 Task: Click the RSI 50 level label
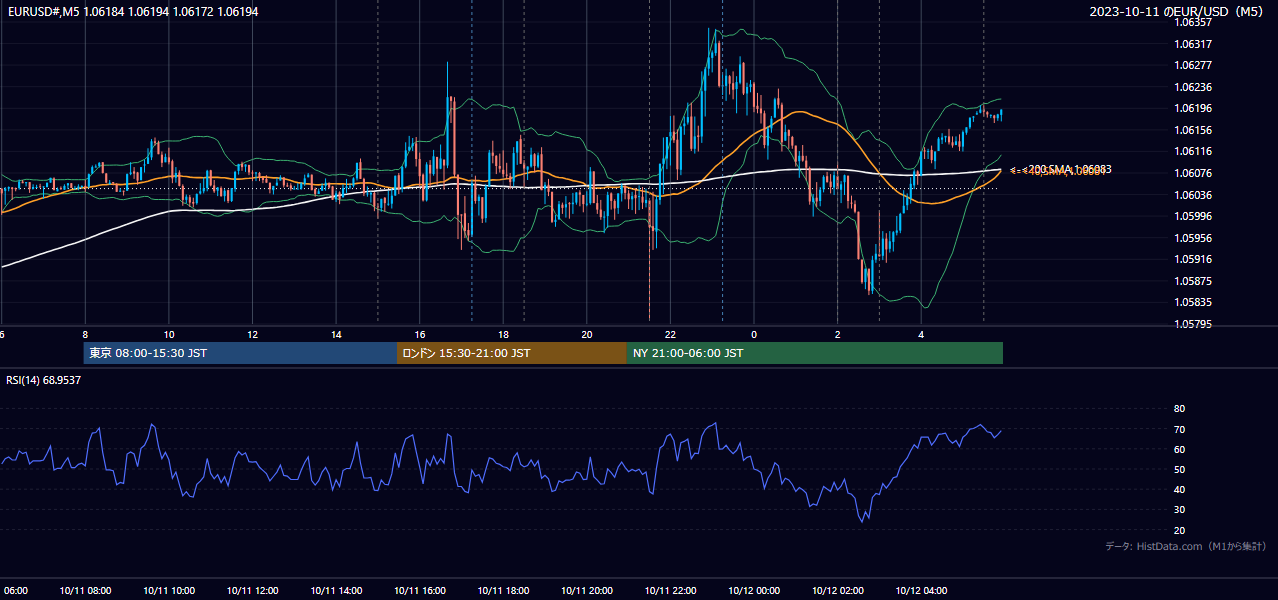(1179, 469)
